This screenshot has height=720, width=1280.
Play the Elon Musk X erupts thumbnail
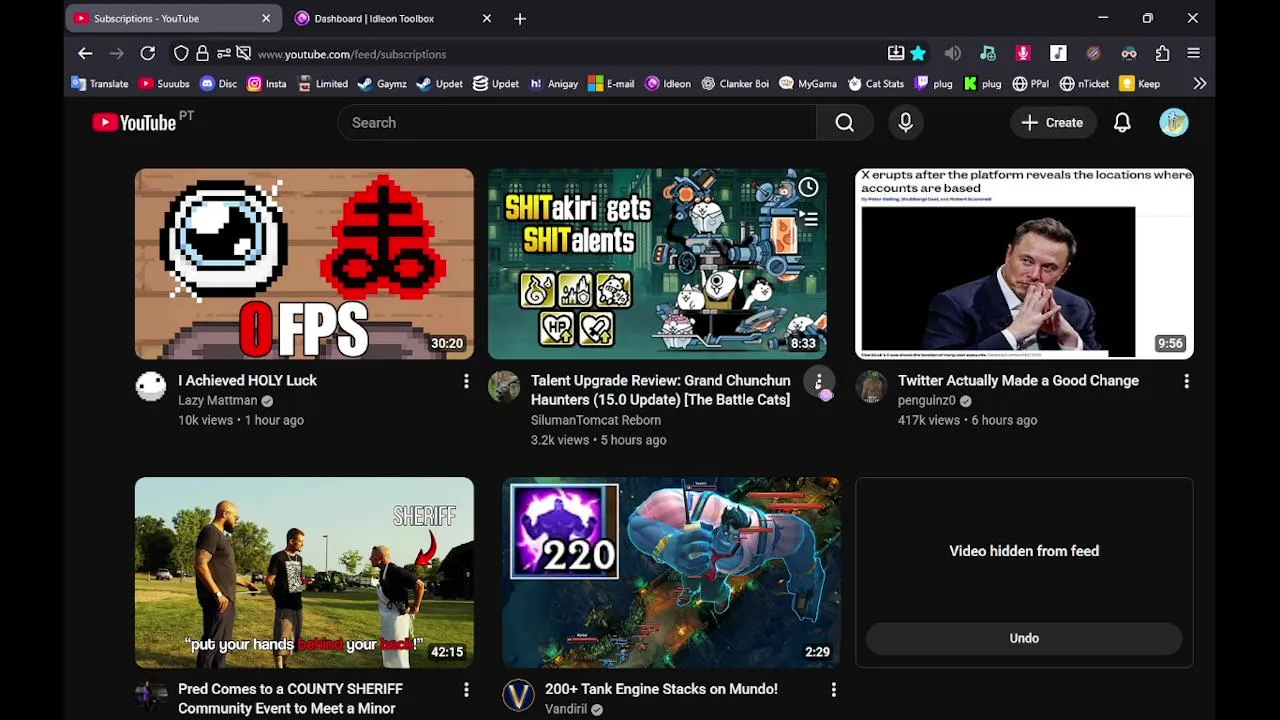click(x=1024, y=263)
